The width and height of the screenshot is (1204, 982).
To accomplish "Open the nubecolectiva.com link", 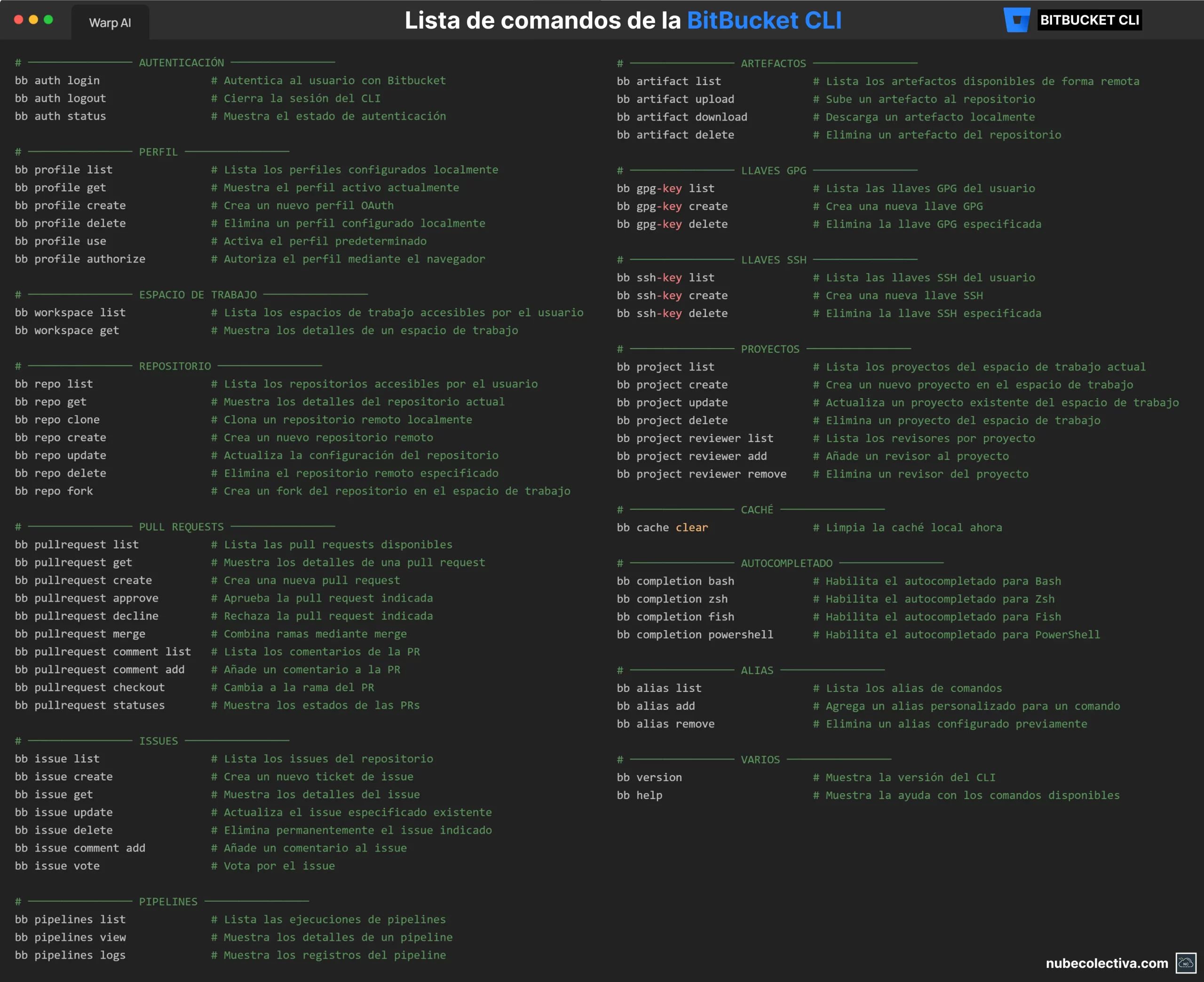I will coord(1106,963).
